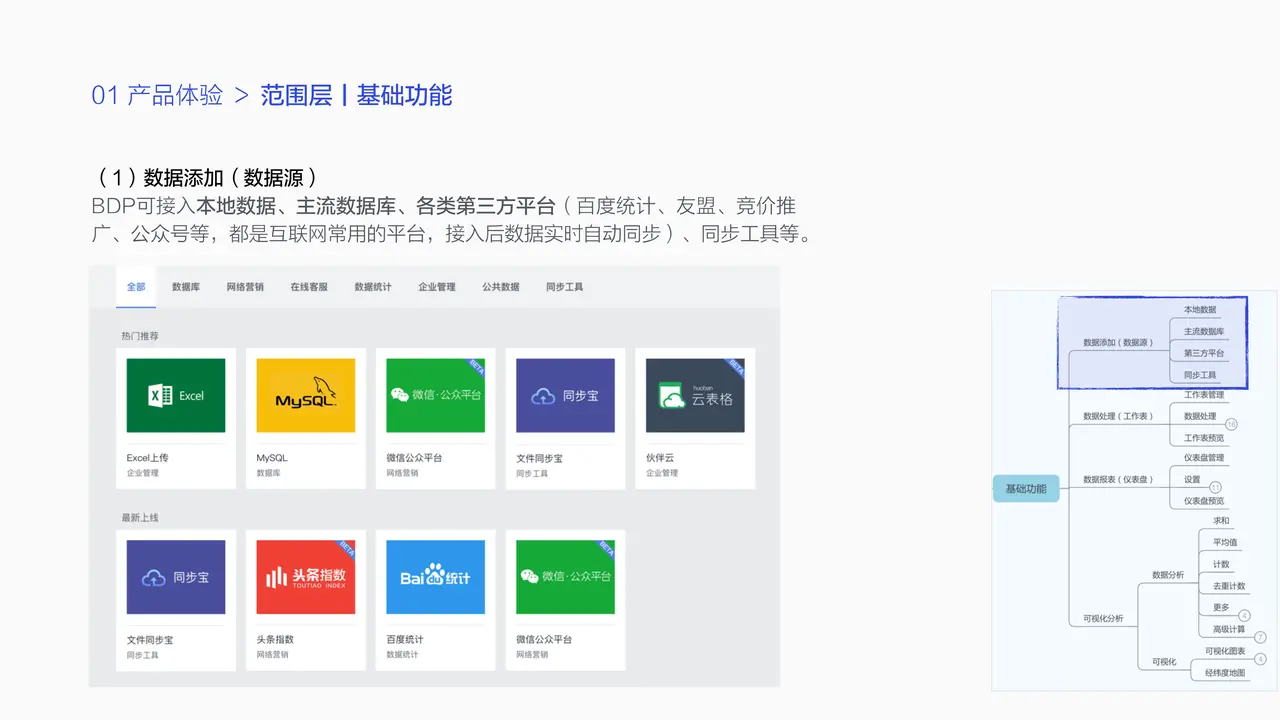The width and height of the screenshot is (1280, 720).
Task: Click the 热门推荐 section heading
Action: (x=140, y=336)
